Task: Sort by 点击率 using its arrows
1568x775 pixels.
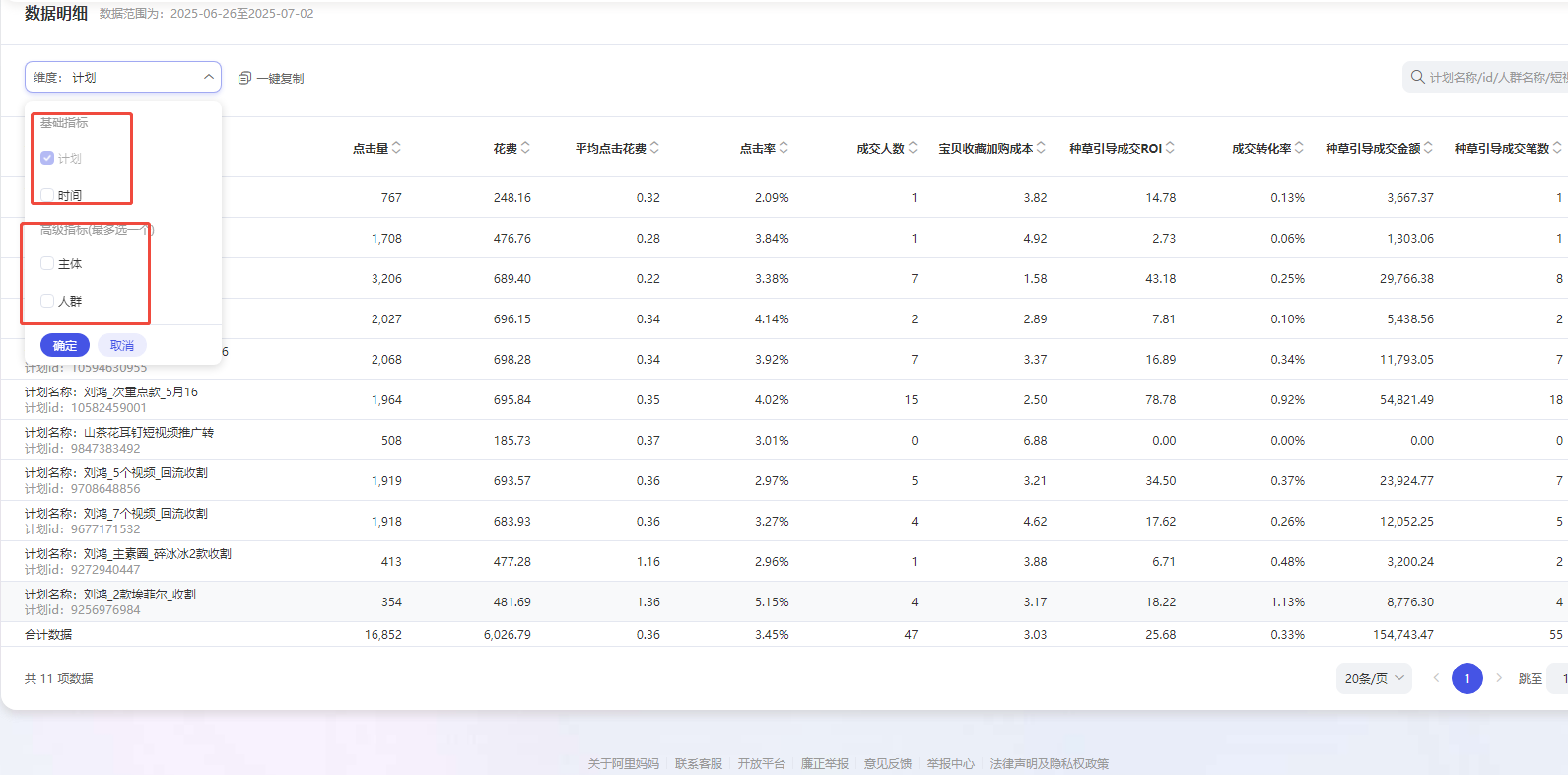Action: click(784, 148)
